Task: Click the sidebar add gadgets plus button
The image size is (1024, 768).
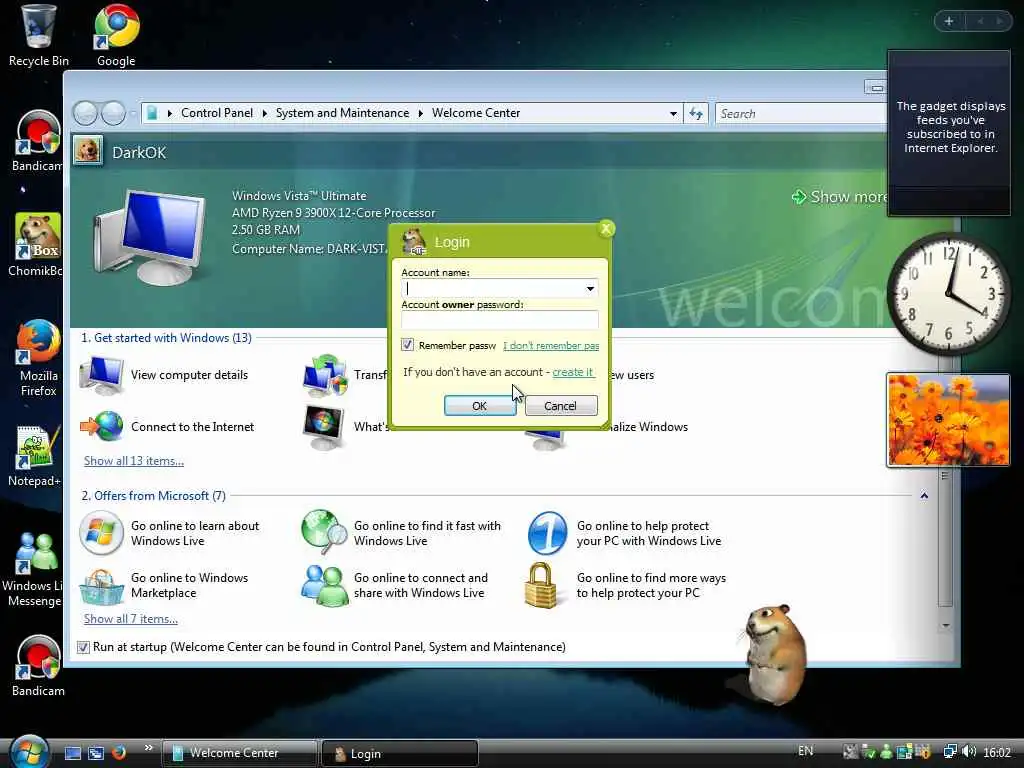Action: [949, 21]
